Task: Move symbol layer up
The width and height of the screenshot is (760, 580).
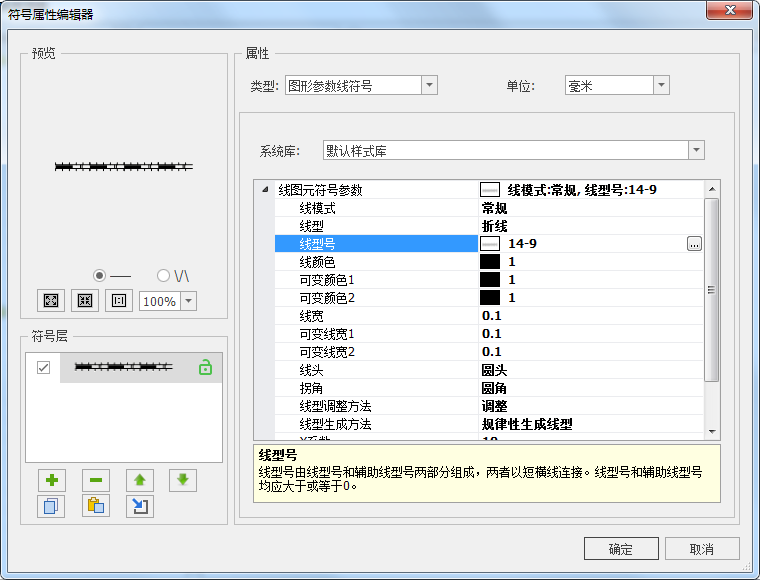Action: pyautogui.click(x=140, y=480)
